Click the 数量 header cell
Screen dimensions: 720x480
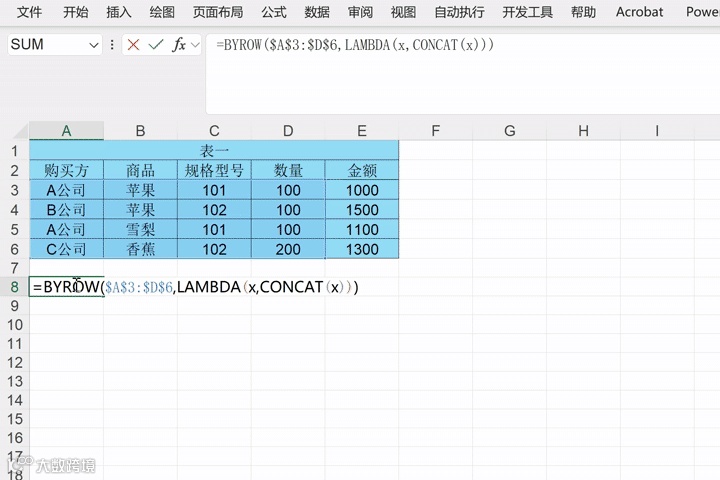point(288,170)
